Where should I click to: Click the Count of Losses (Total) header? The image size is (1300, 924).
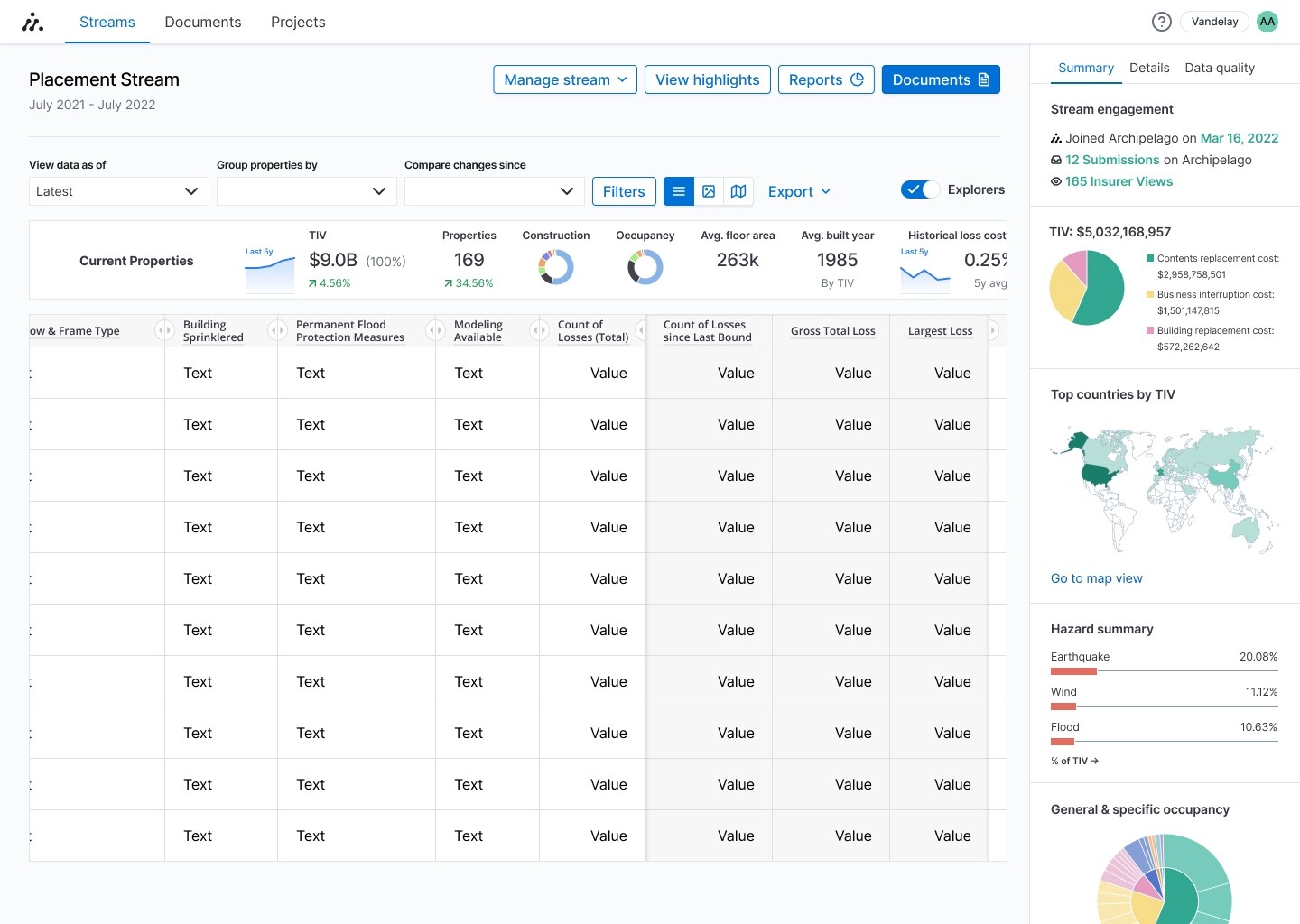[593, 331]
